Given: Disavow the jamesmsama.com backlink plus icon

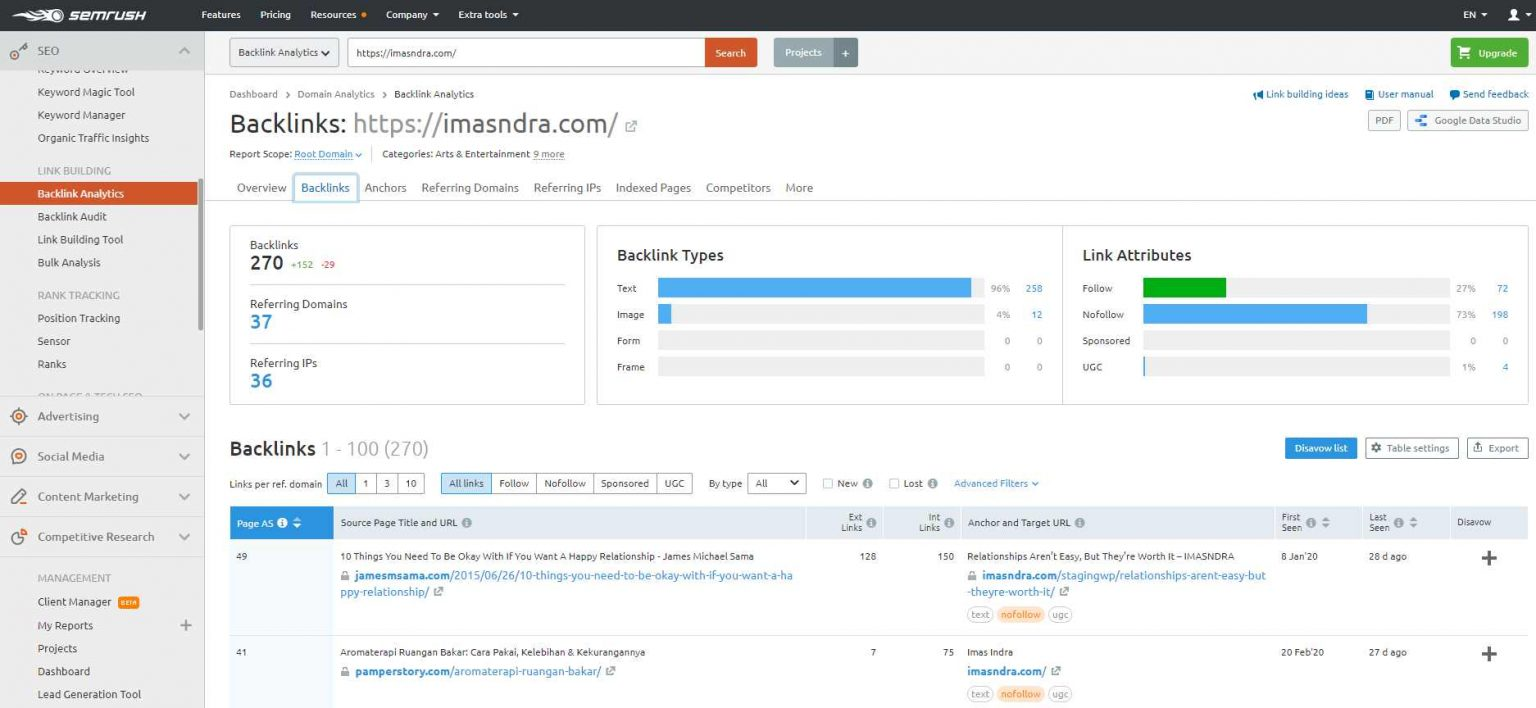Looking at the screenshot, I should coord(1489,558).
